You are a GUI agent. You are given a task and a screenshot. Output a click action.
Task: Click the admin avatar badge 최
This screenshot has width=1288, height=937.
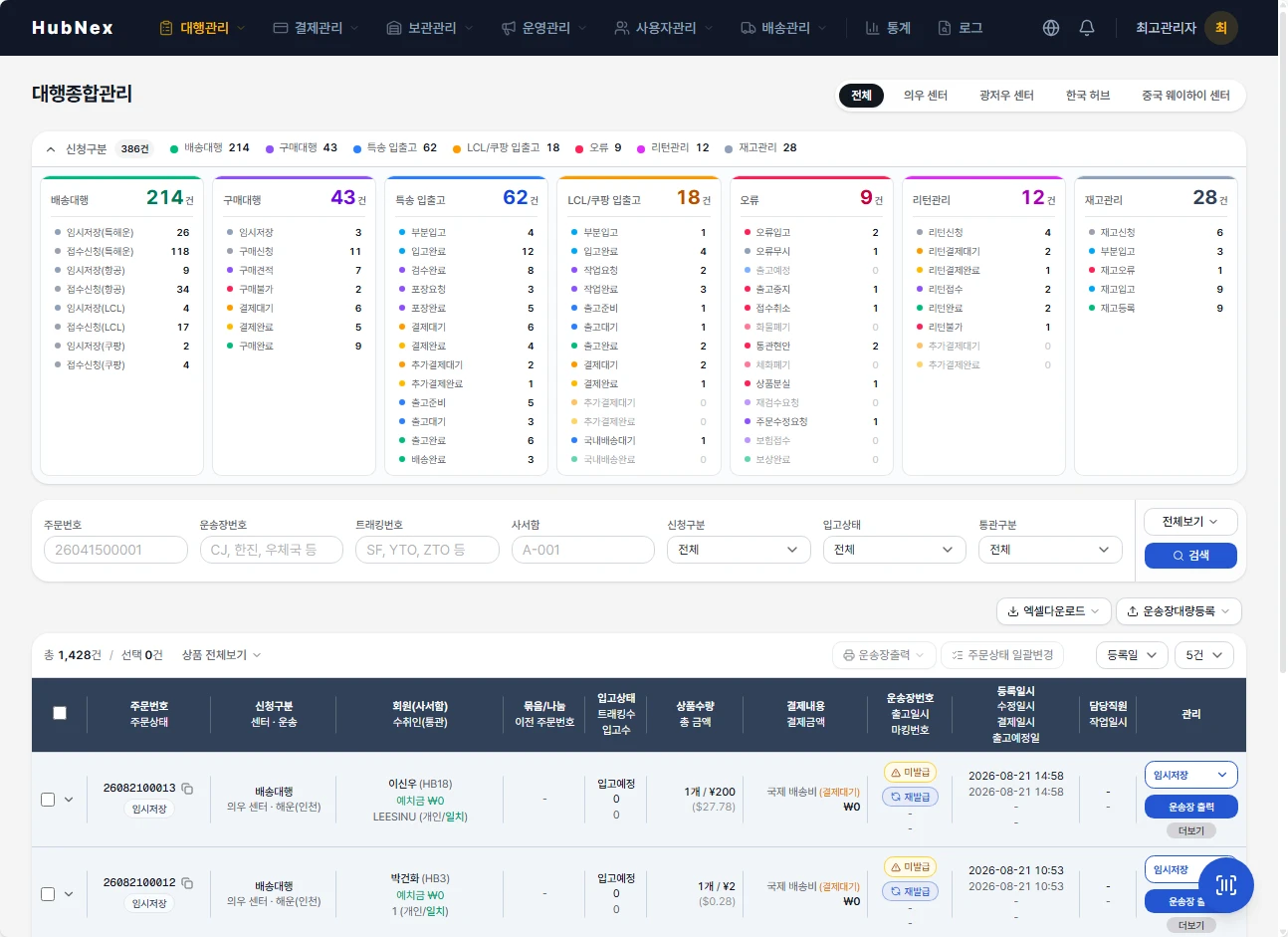point(1221,28)
